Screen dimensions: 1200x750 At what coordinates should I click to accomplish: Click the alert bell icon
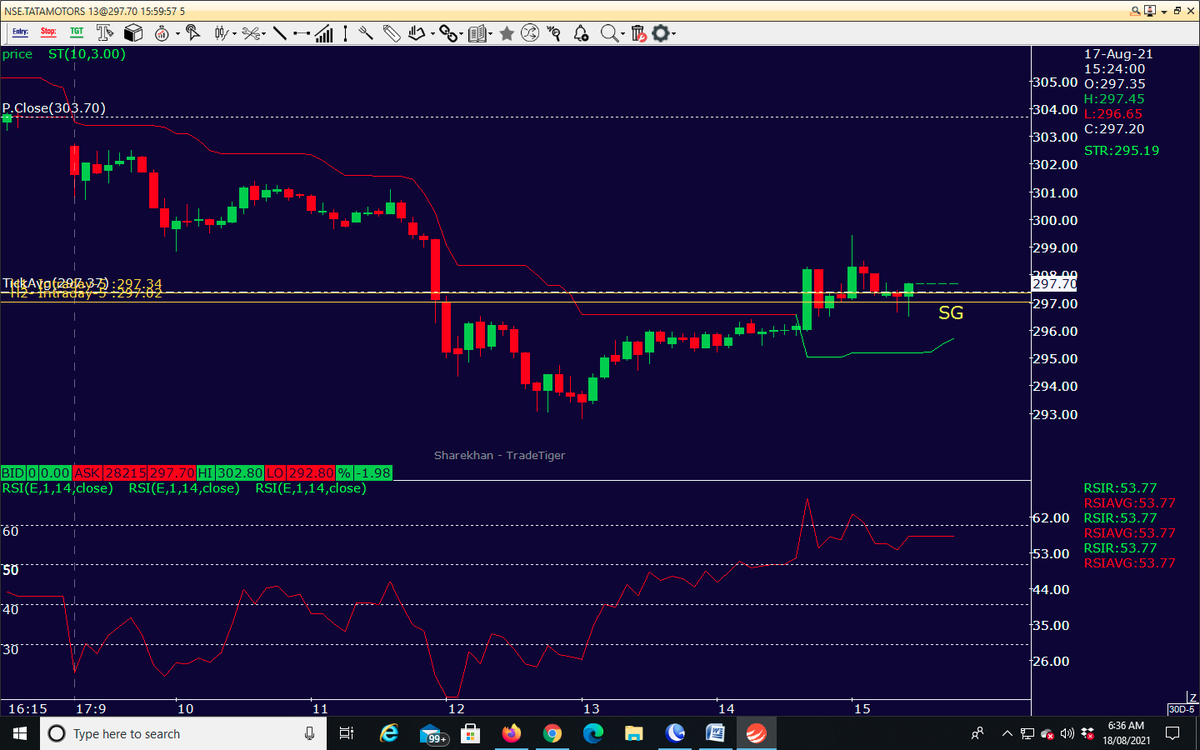(x=580, y=33)
